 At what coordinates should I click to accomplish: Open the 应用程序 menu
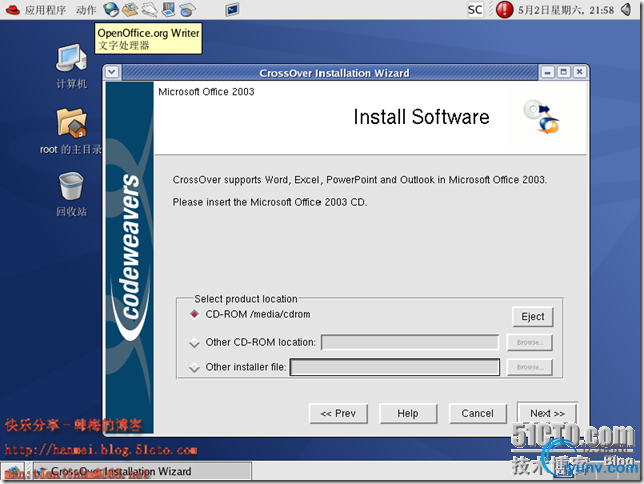coord(45,10)
